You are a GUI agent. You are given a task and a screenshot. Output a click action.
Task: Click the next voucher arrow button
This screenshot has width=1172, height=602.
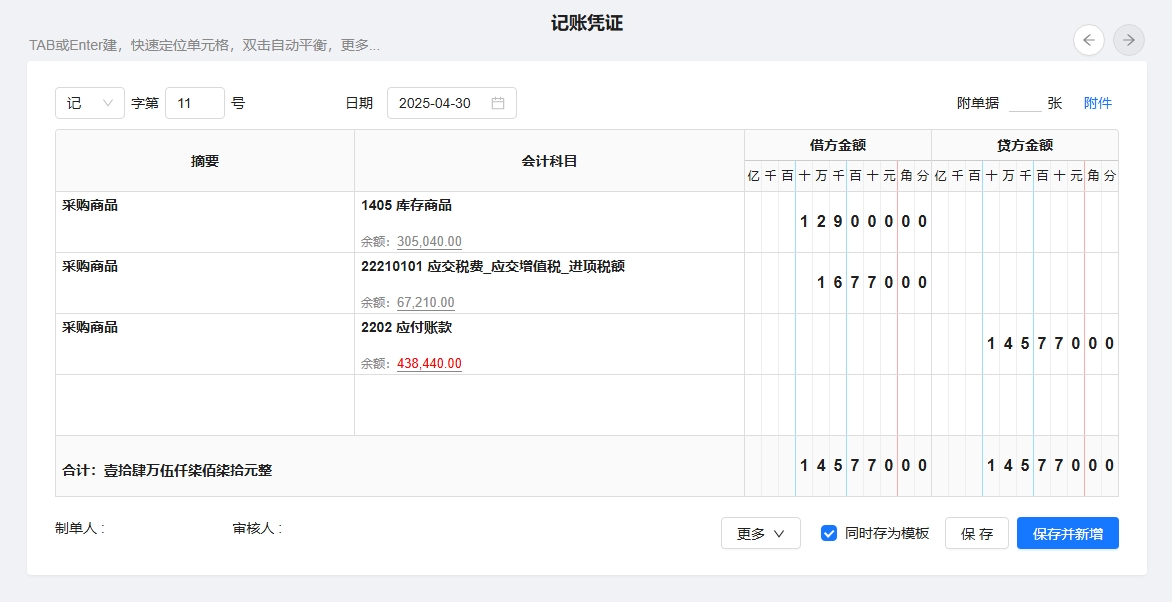click(1129, 40)
